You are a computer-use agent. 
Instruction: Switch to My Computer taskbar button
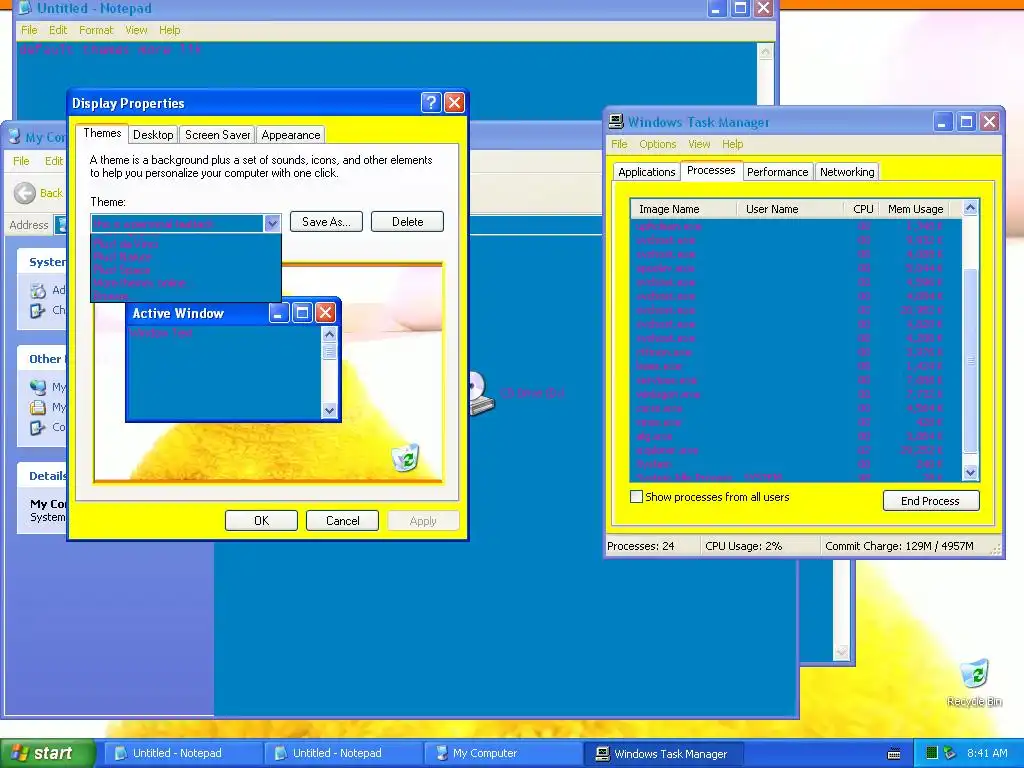[503, 753]
